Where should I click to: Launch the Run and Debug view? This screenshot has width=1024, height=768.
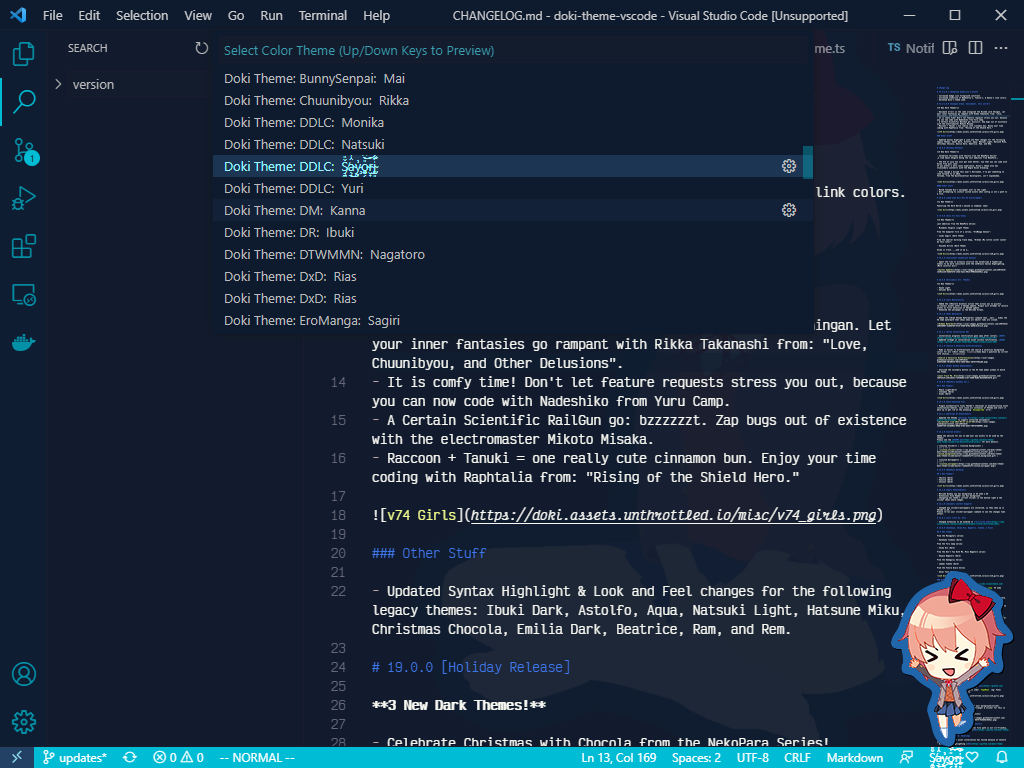pos(24,197)
